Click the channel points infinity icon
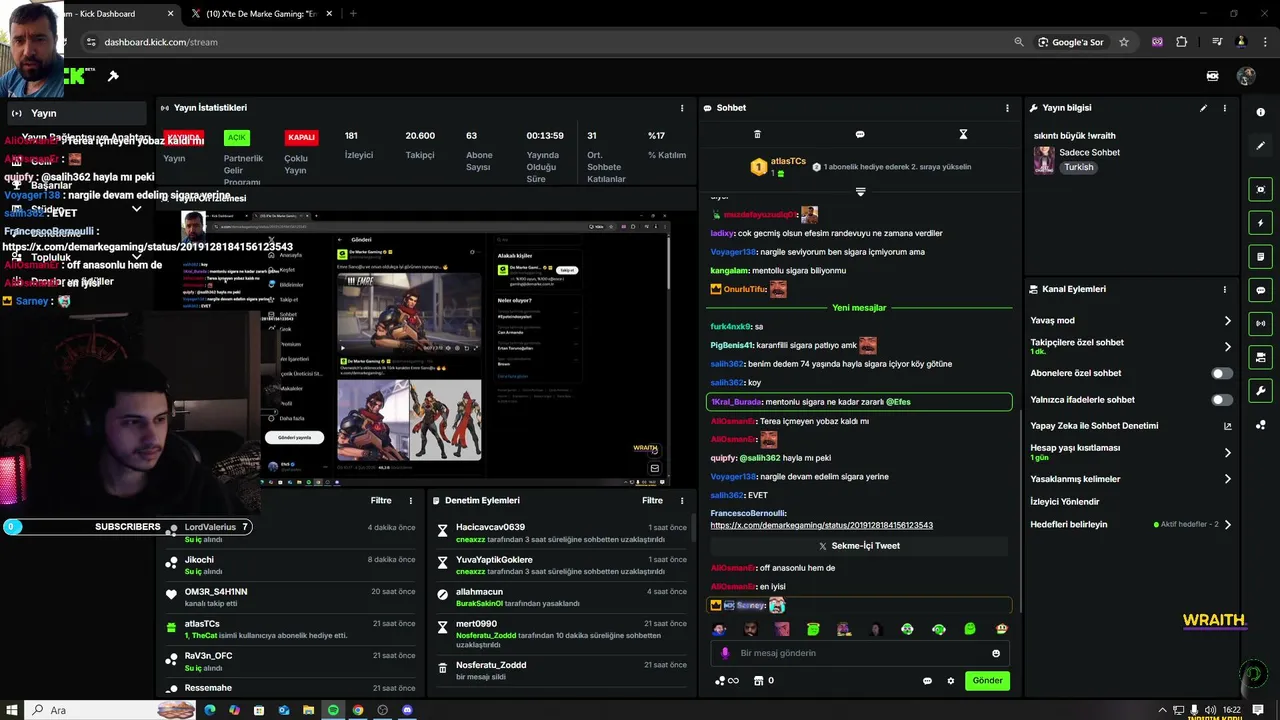This screenshot has width=1280, height=720. click(x=726, y=681)
